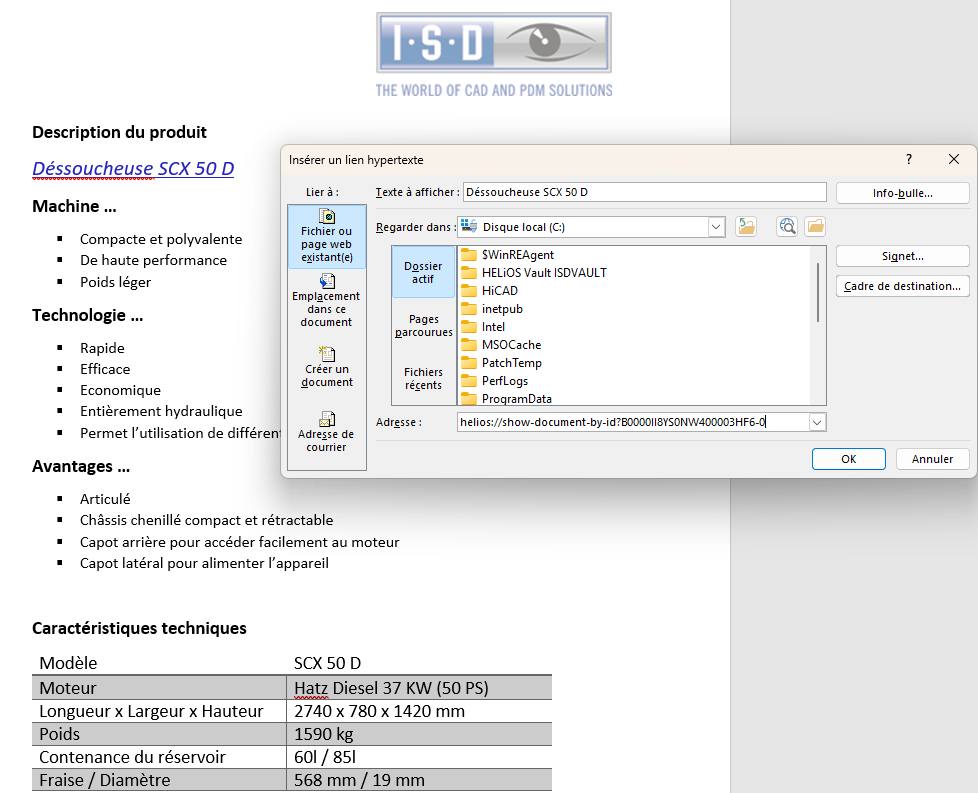Expand the Adresse history dropdown arrow
This screenshot has height=793, width=978.
coord(817,422)
